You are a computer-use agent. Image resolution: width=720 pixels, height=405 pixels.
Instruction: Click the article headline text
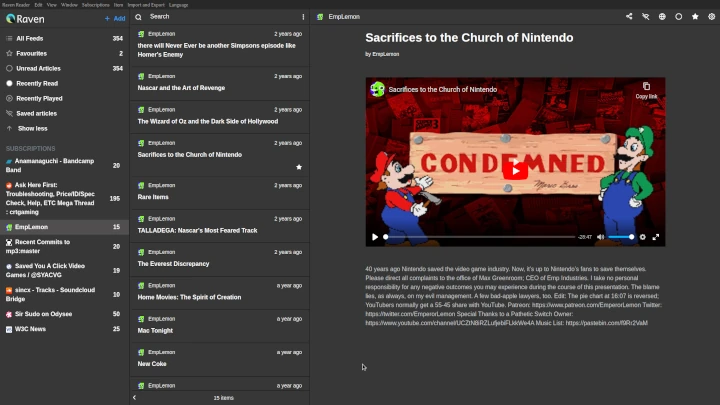coord(469,38)
